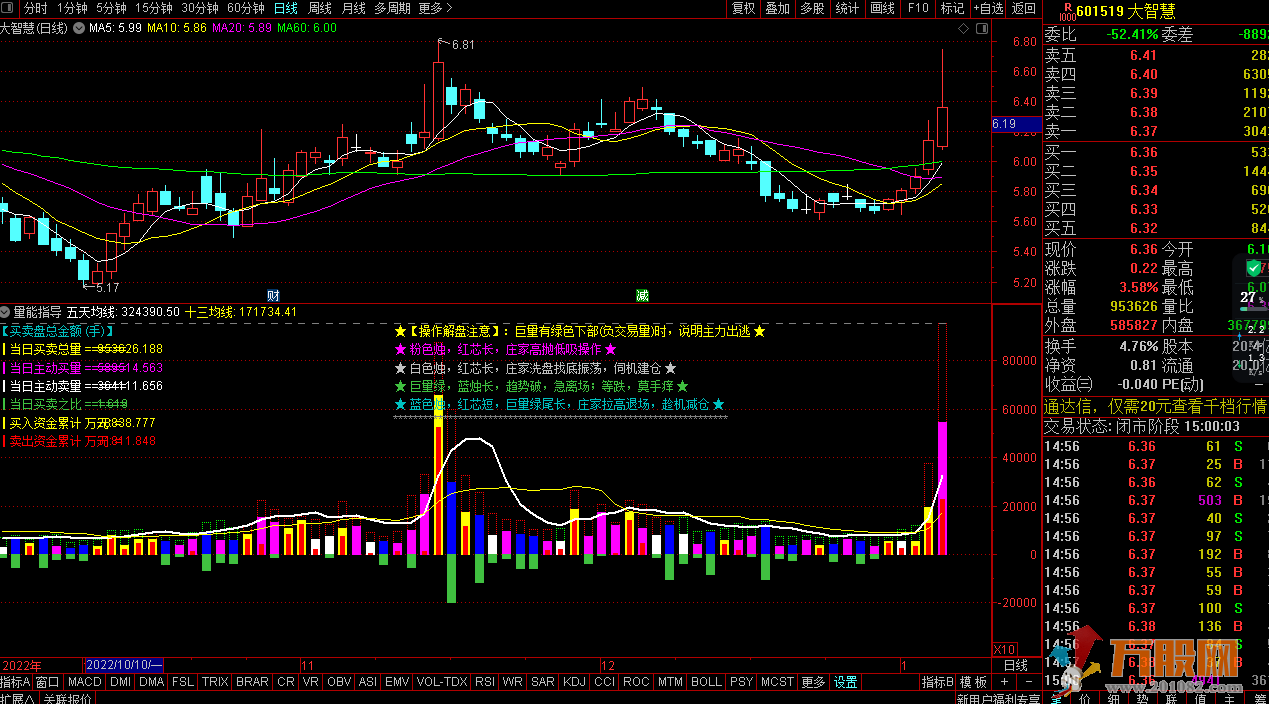
Task: Select the 月线 monthly chart tab
Action: pos(354,8)
